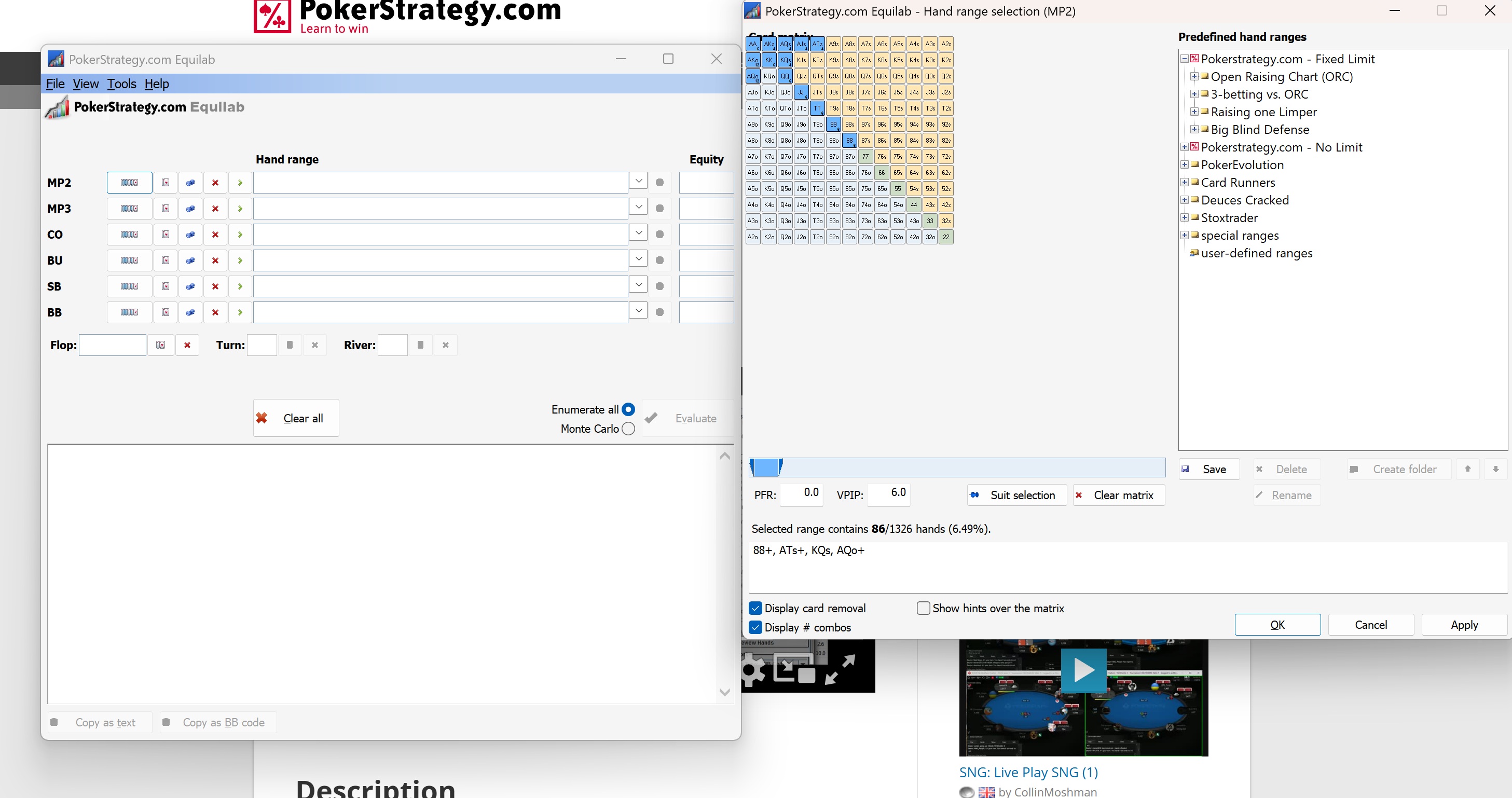This screenshot has height=798, width=1512.
Task: Save the selected hand range
Action: (x=1209, y=469)
